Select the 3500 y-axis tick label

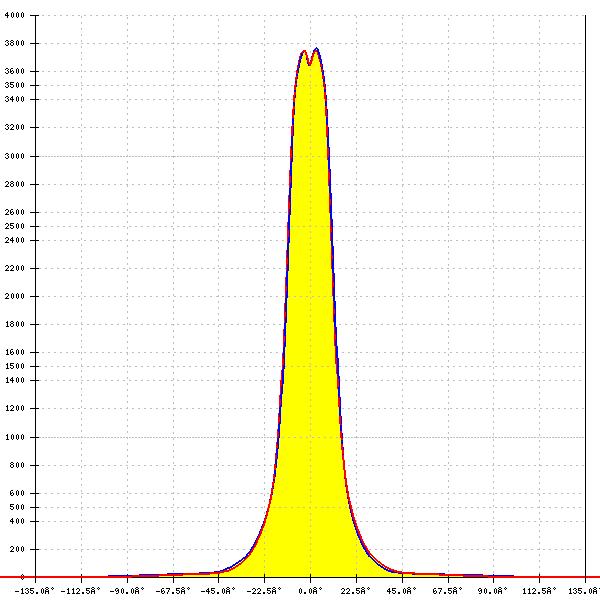pyautogui.click(x=15, y=85)
